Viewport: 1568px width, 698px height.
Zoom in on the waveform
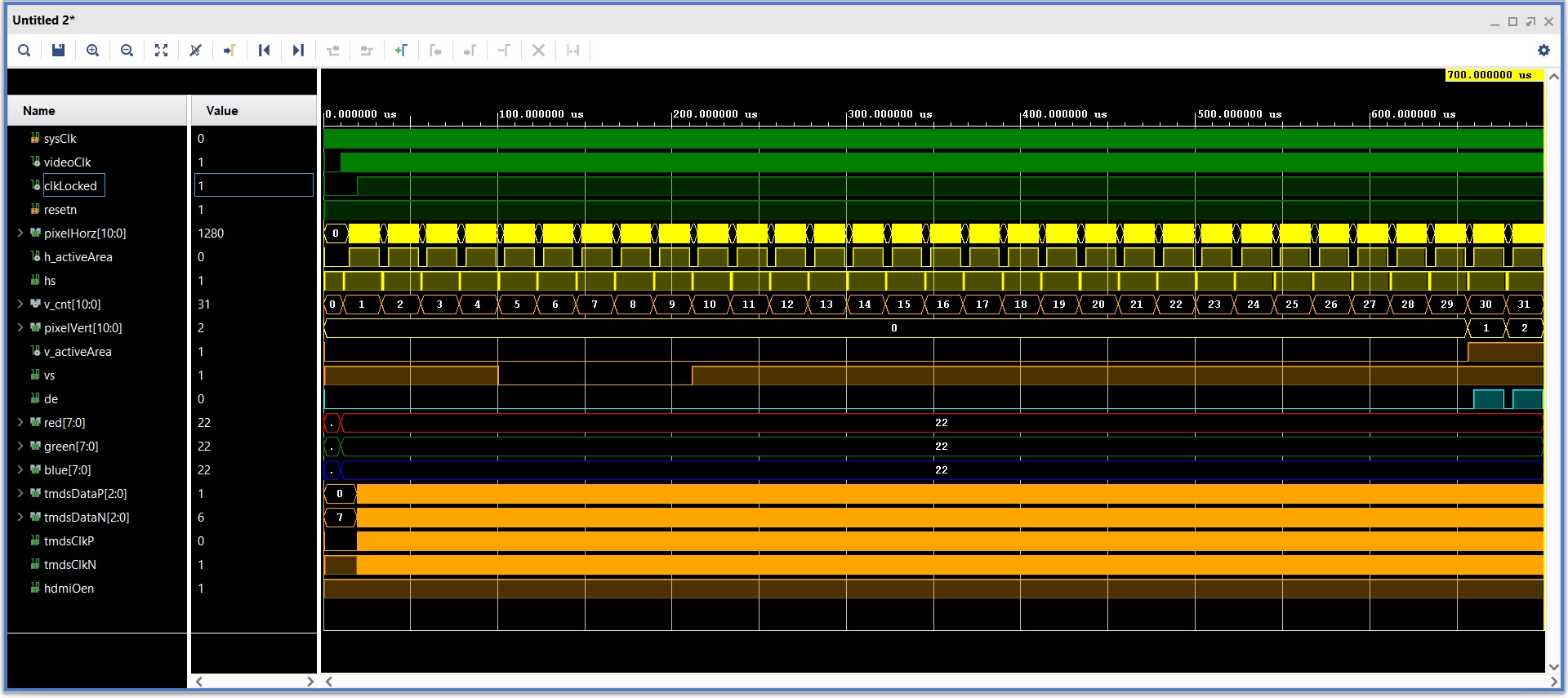point(93,51)
